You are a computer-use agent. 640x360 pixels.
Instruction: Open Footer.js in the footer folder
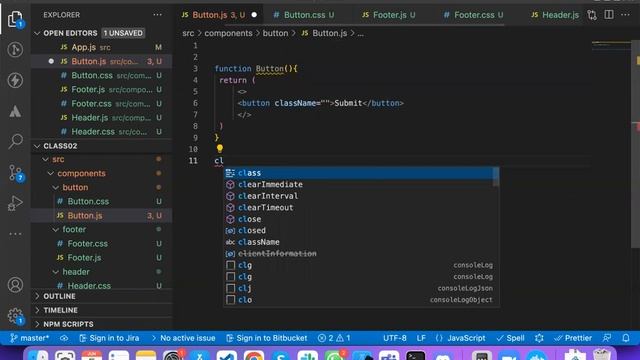102,258
